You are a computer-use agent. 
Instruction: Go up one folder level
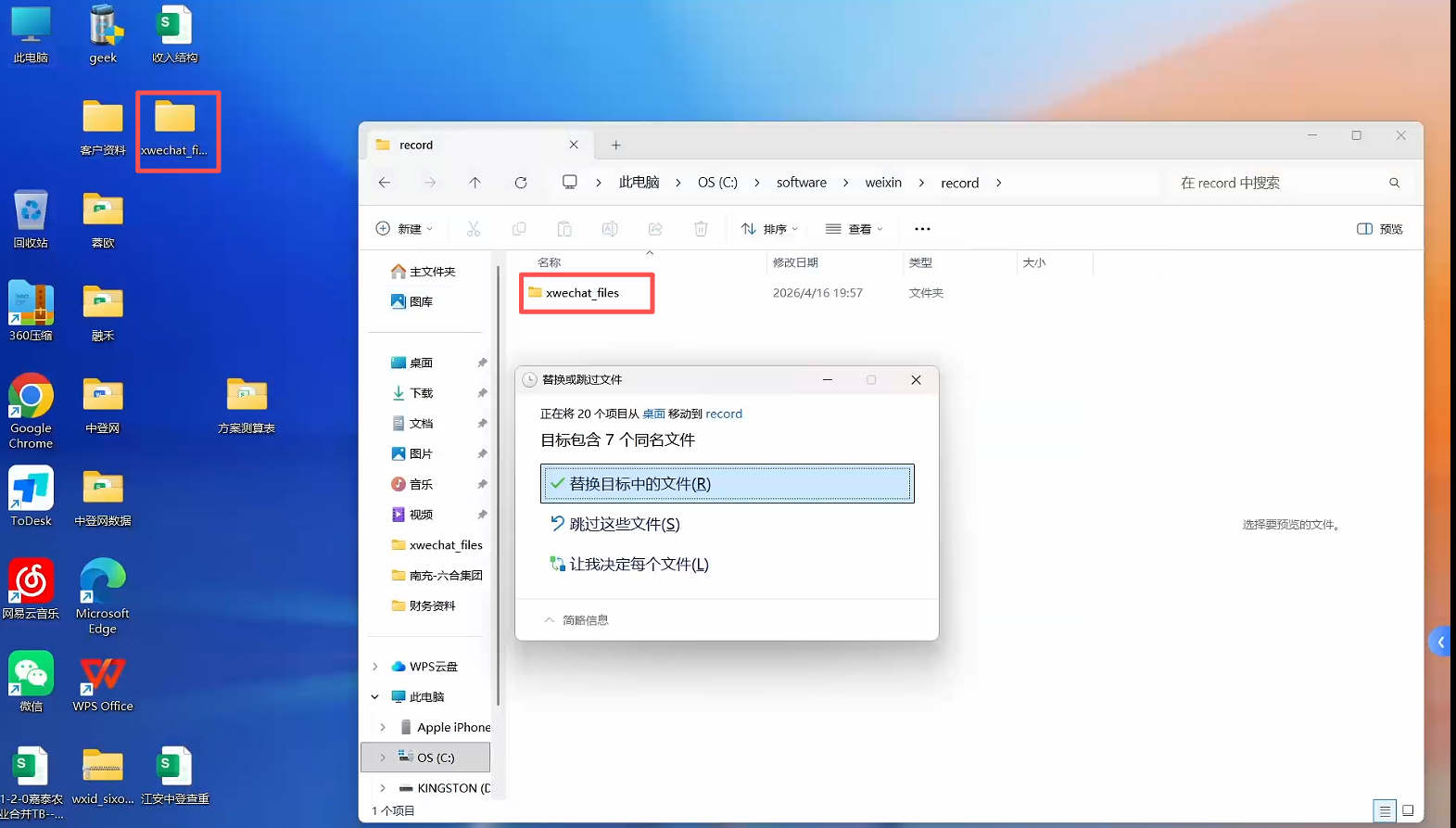tap(475, 183)
